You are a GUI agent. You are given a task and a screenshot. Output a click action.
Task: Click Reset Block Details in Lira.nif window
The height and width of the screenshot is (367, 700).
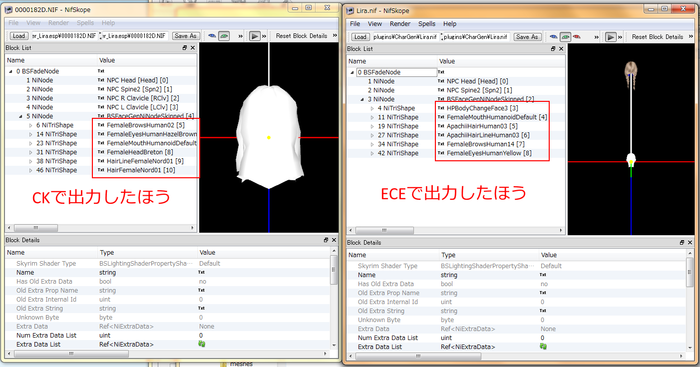pos(657,37)
